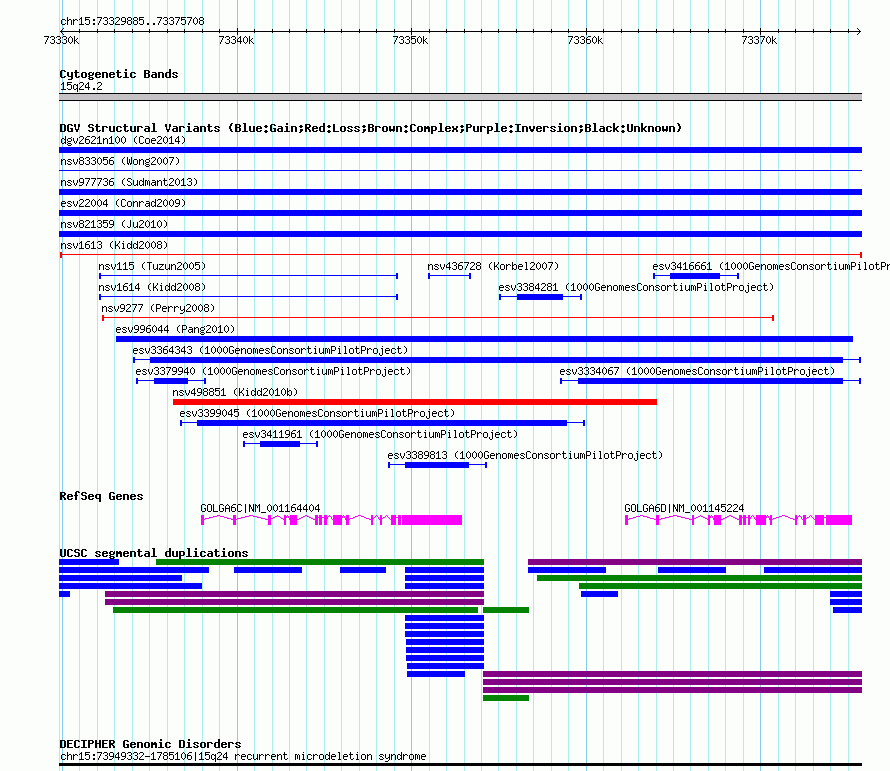Select the nsv1614 (Kidd2008) variant label
890x771 pixels.
[x=152, y=287]
